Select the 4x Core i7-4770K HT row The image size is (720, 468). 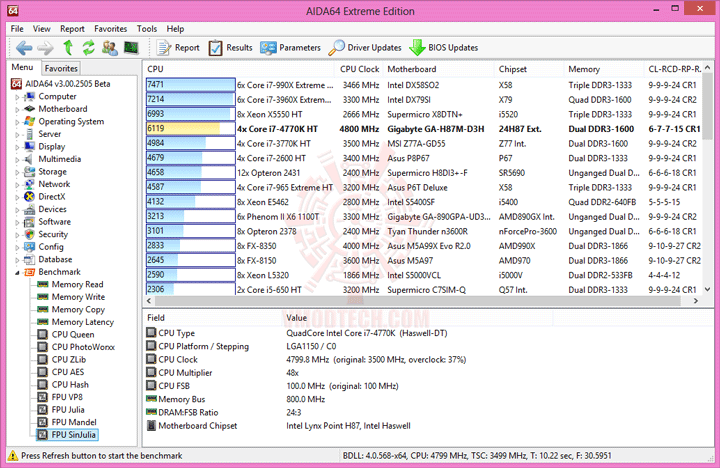(x=423, y=129)
